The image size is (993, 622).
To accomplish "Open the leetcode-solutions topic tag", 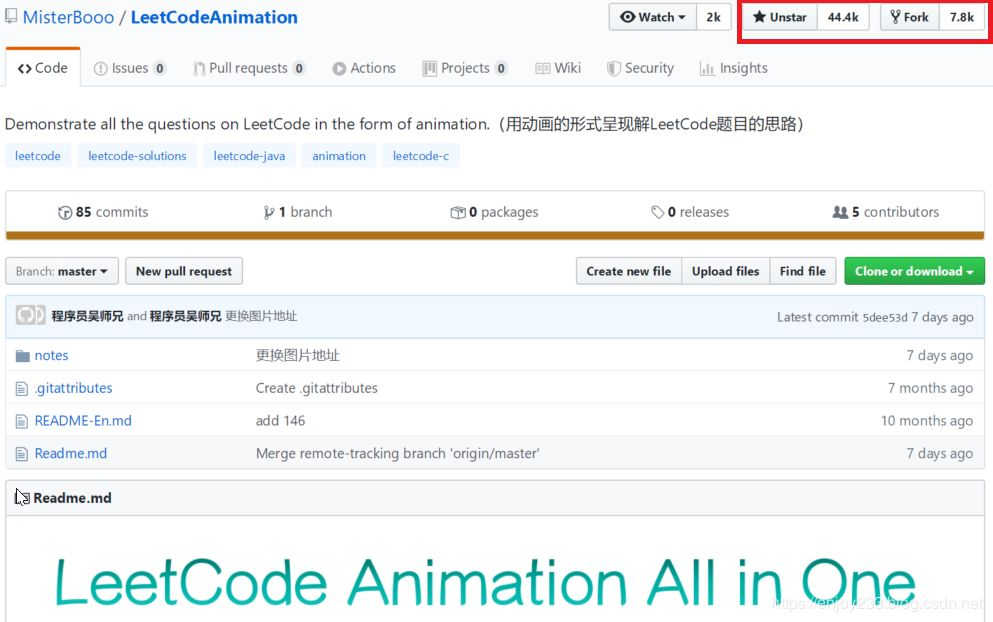I will coord(137,156).
